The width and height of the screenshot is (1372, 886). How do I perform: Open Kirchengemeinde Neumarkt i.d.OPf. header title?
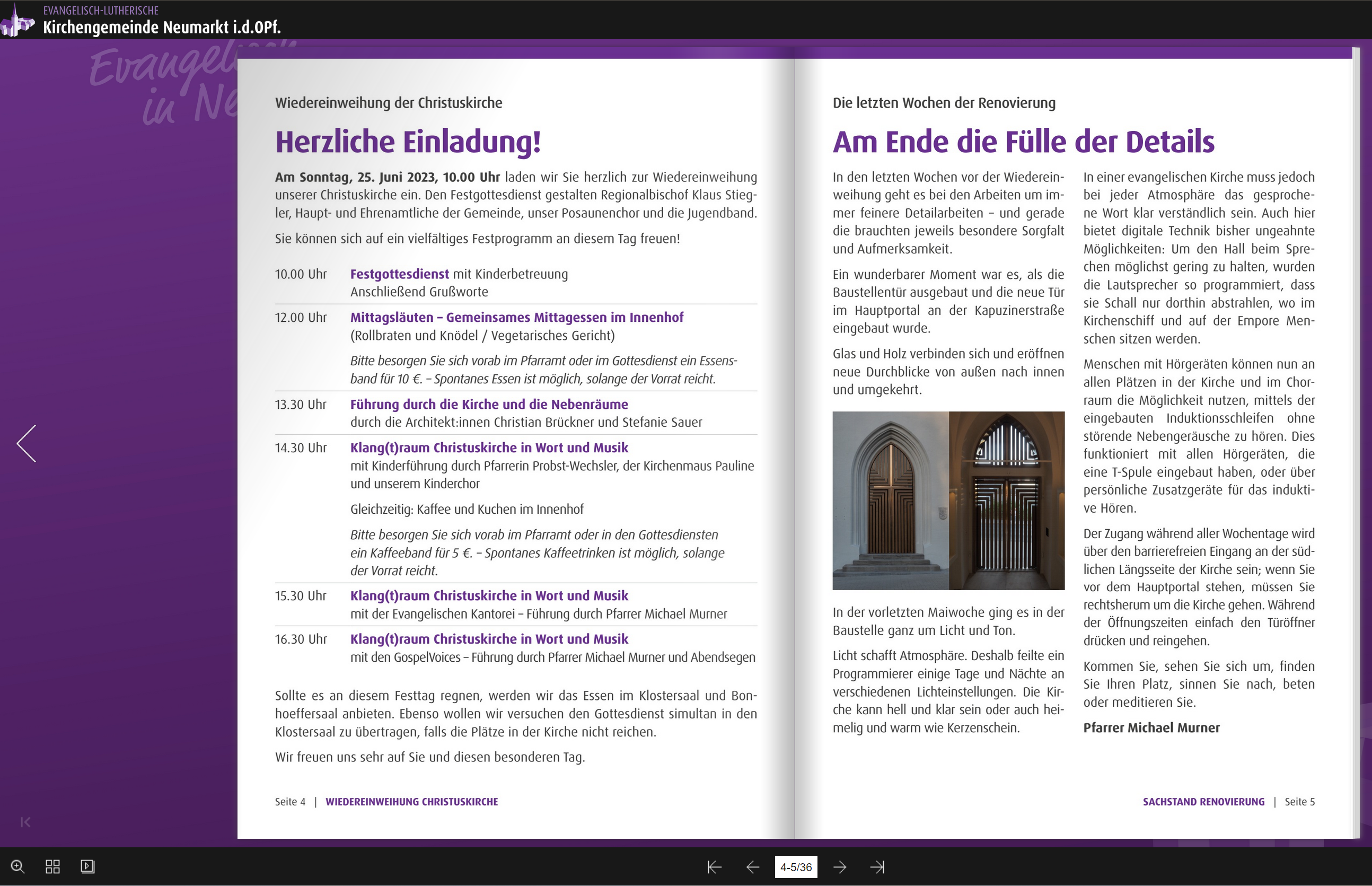(162, 27)
